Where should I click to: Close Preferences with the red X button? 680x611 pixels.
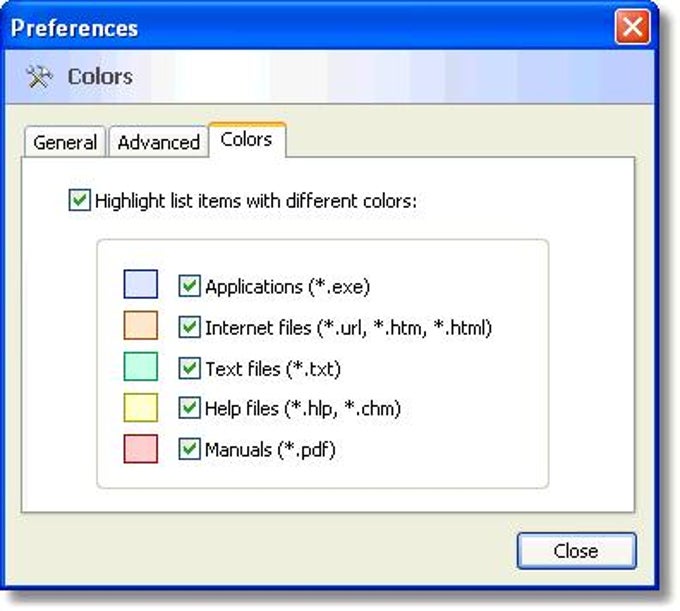(632, 27)
